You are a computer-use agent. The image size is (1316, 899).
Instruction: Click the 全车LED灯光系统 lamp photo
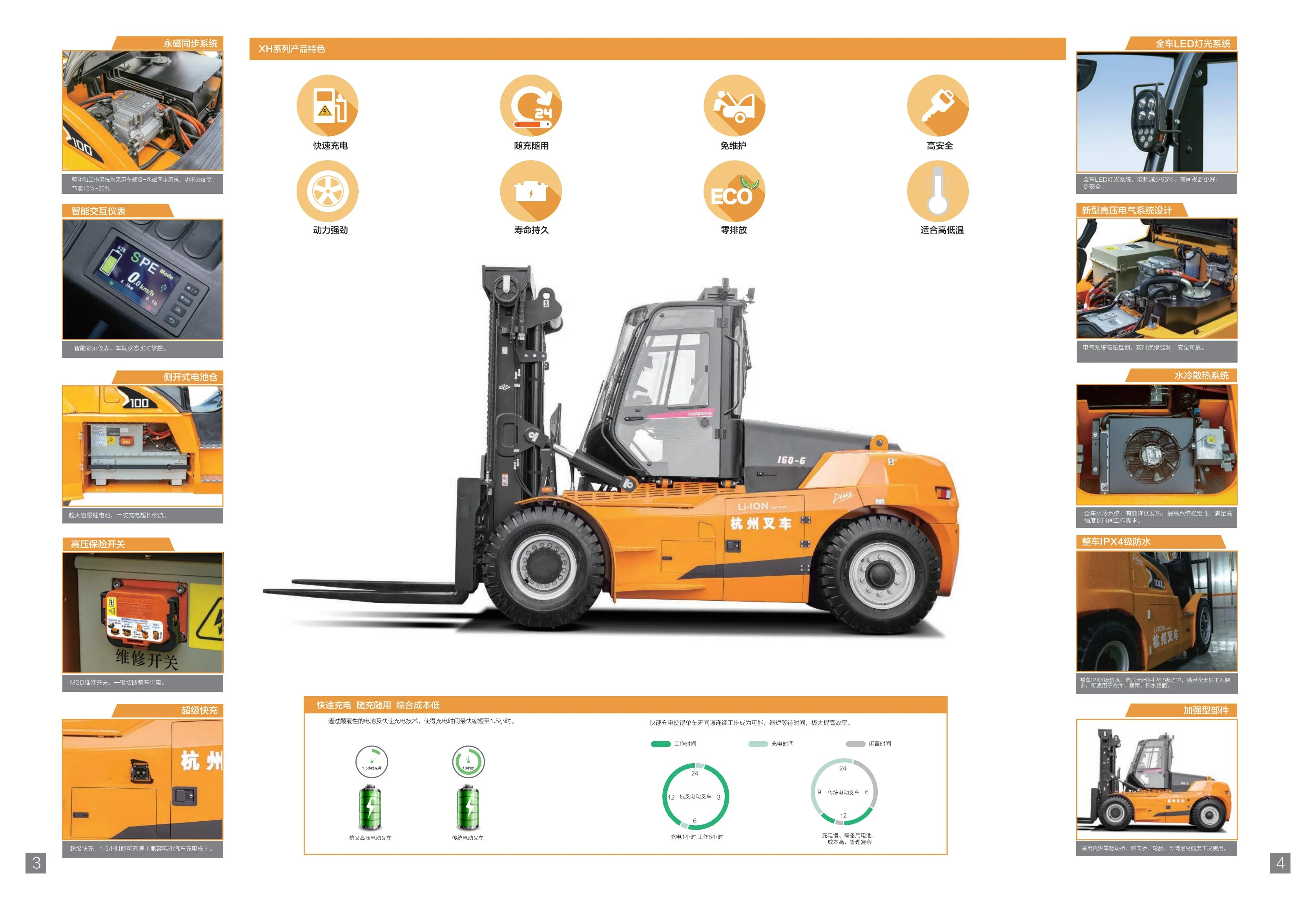[x=1156, y=111]
